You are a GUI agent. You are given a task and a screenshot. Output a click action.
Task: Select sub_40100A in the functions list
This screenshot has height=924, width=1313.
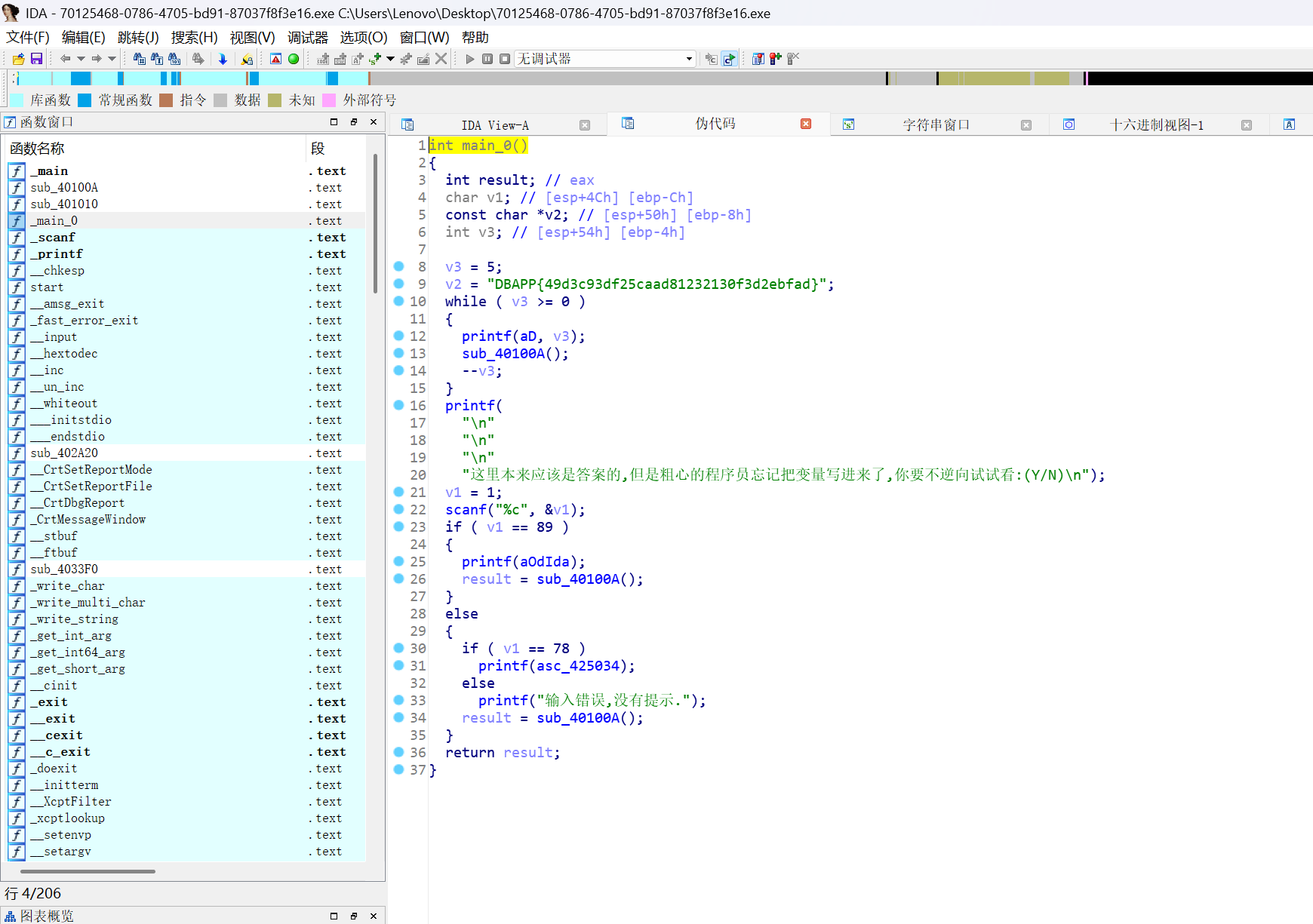[x=64, y=188]
